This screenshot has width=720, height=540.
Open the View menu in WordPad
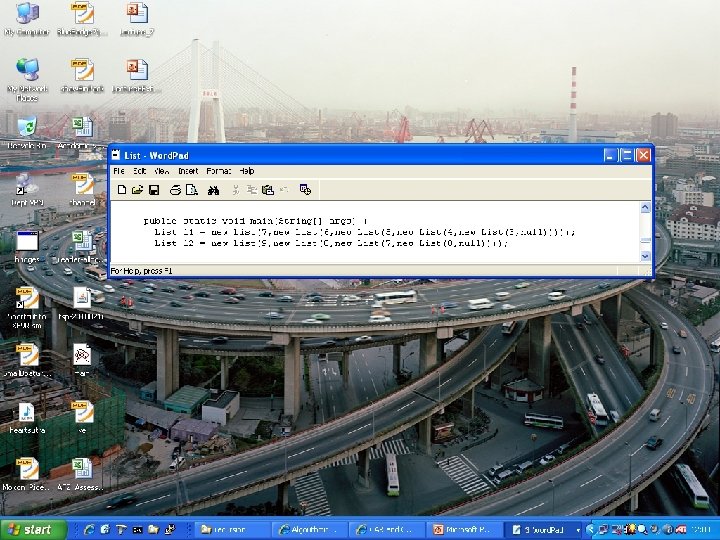162,171
